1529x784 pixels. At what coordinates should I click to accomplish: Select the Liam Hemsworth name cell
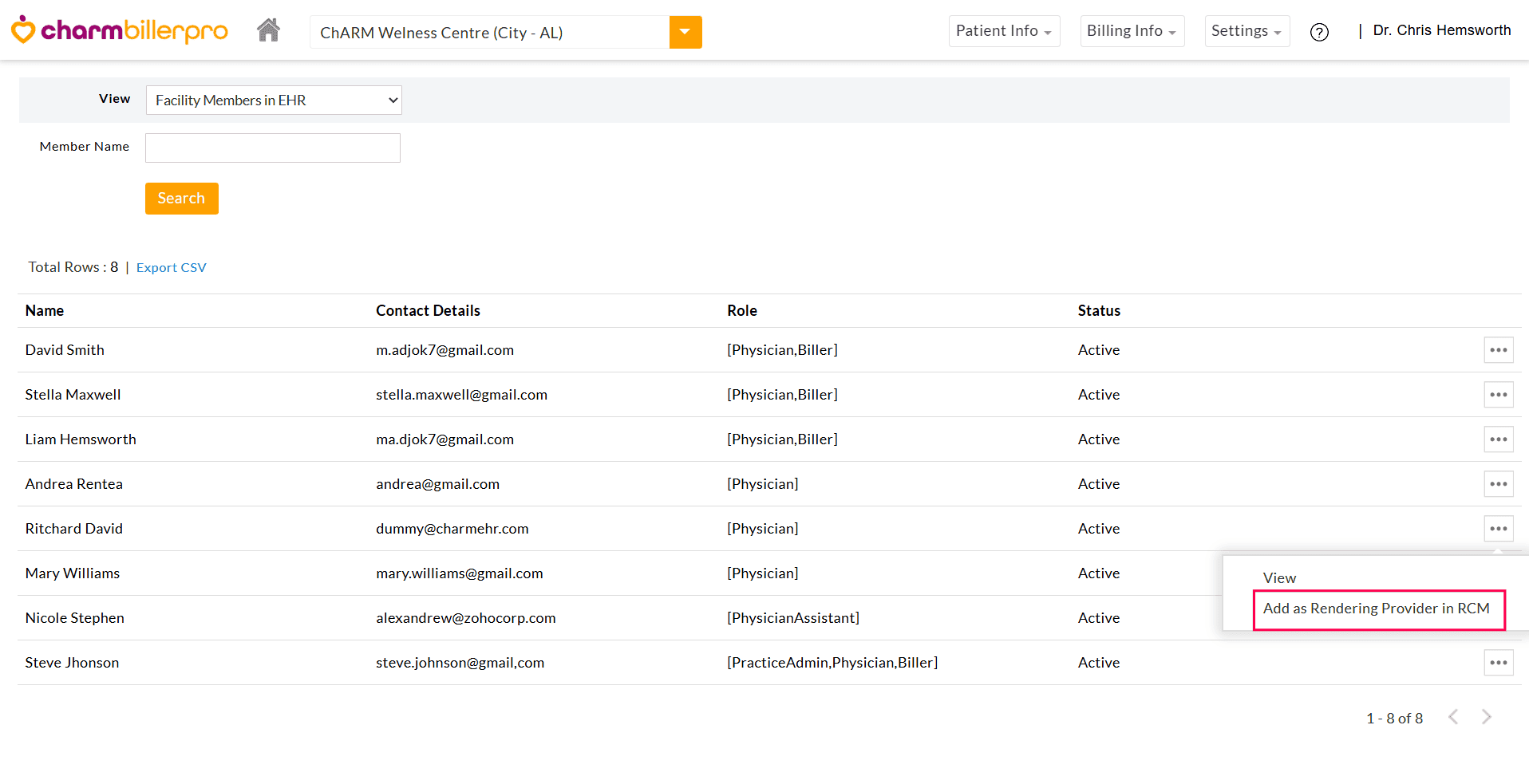[81, 439]
